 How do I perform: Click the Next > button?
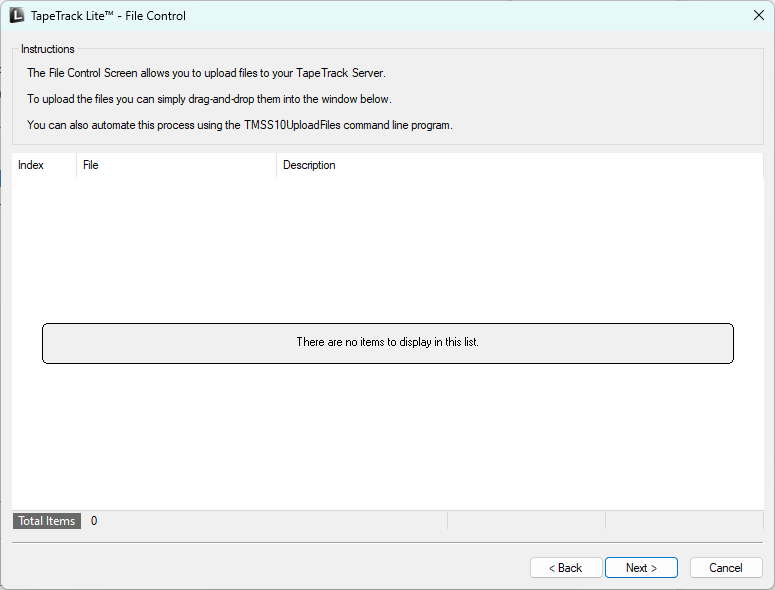tap(641, 568)
